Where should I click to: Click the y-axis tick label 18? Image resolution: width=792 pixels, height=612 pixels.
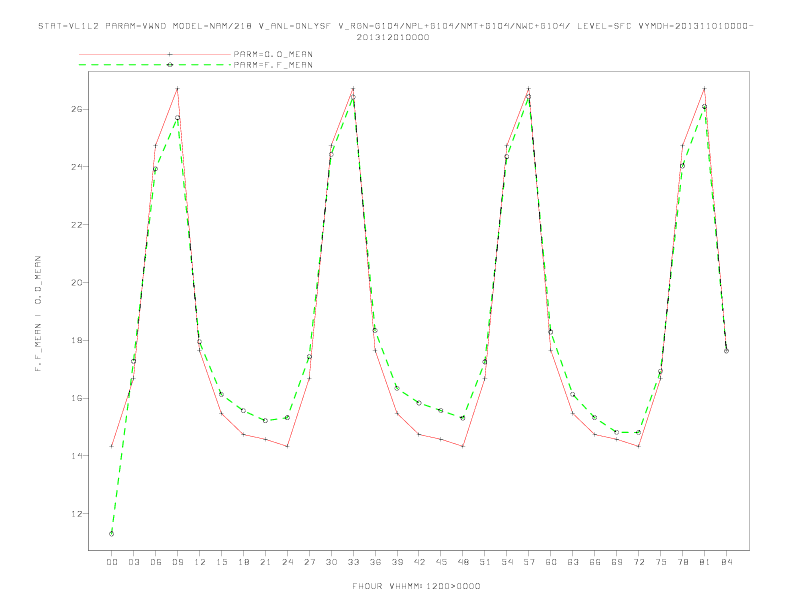click(x=76, y=340)
